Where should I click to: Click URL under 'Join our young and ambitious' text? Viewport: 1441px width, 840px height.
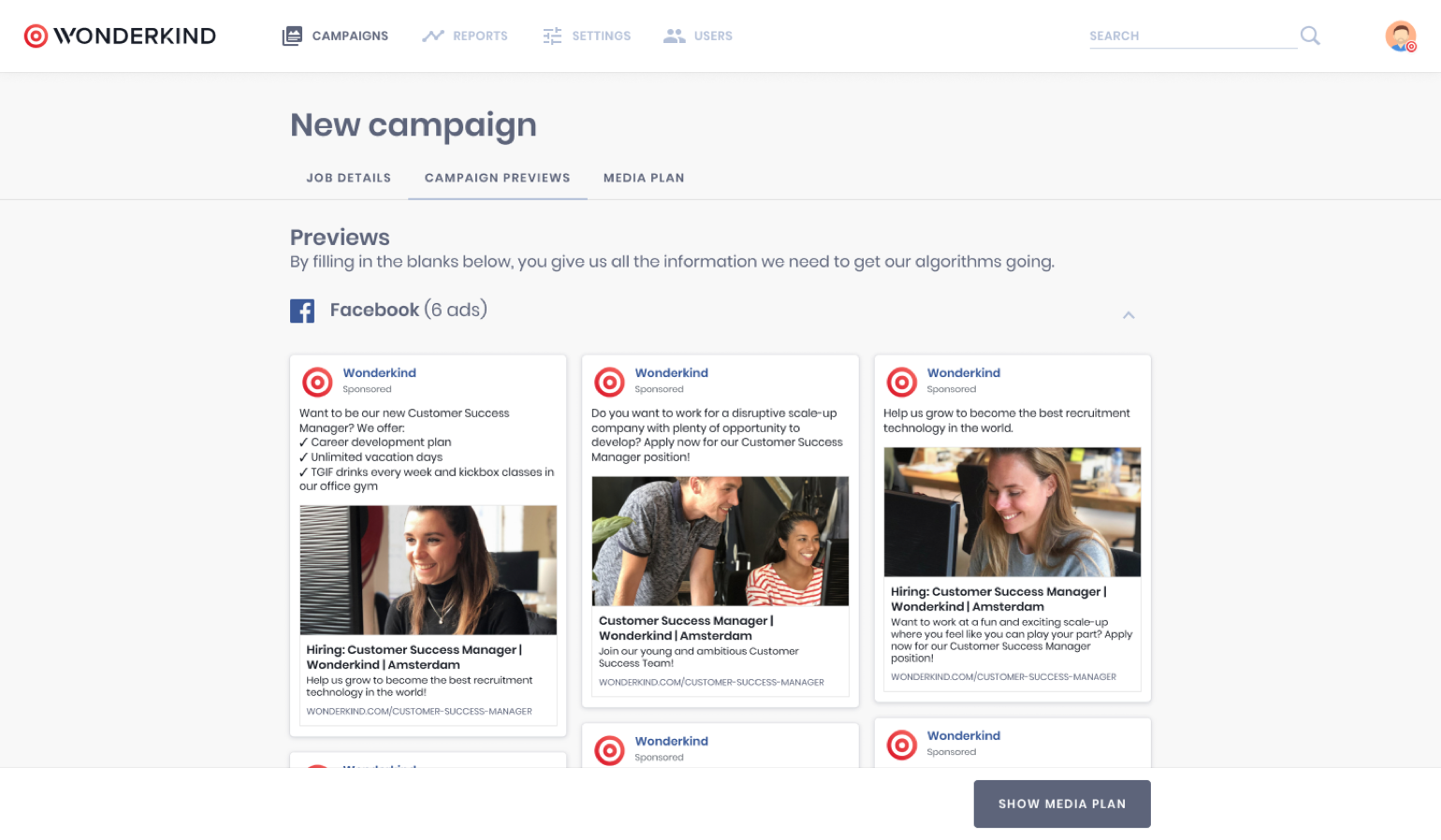tap(711, 682)
